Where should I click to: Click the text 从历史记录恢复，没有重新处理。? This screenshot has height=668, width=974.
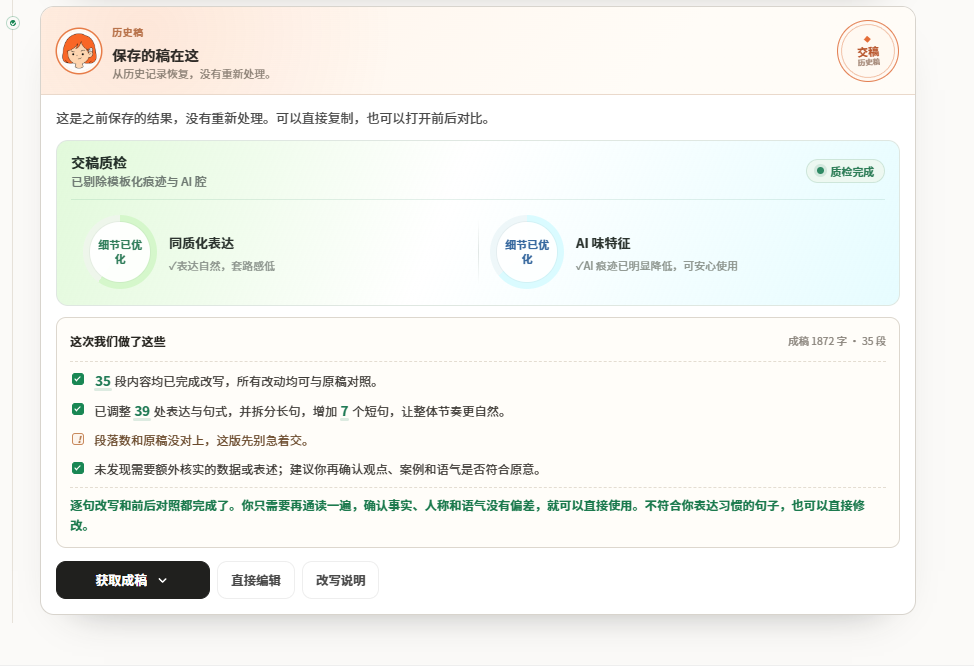pos(191,74)
